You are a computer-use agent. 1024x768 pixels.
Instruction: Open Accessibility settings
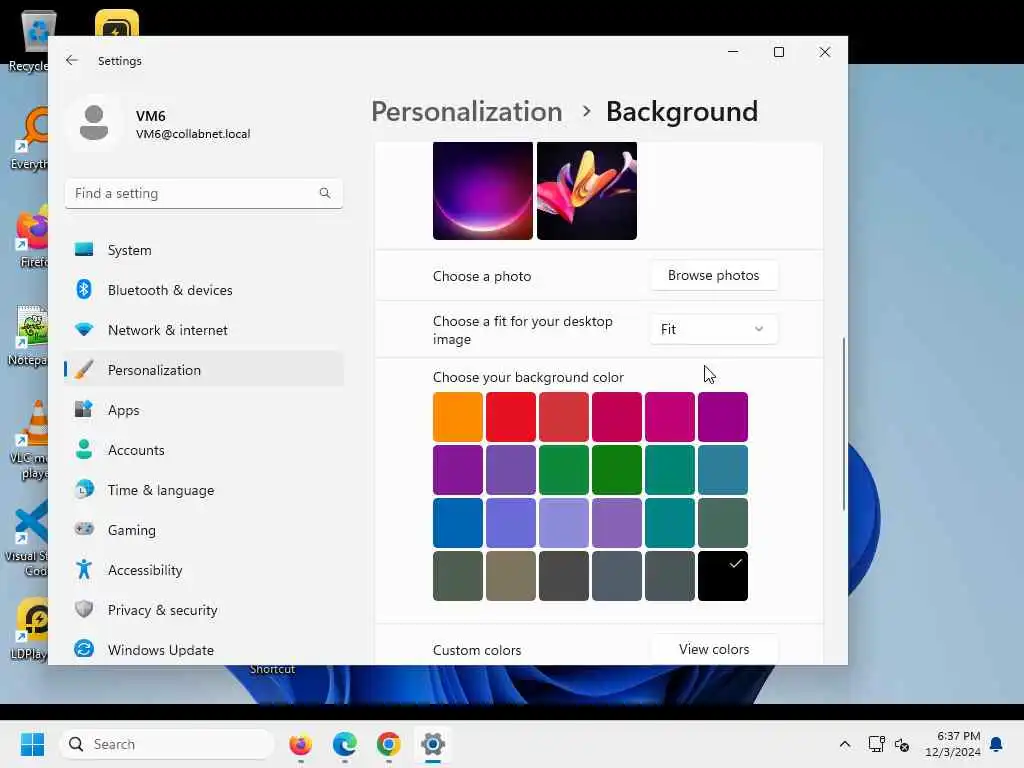point(203,569)
